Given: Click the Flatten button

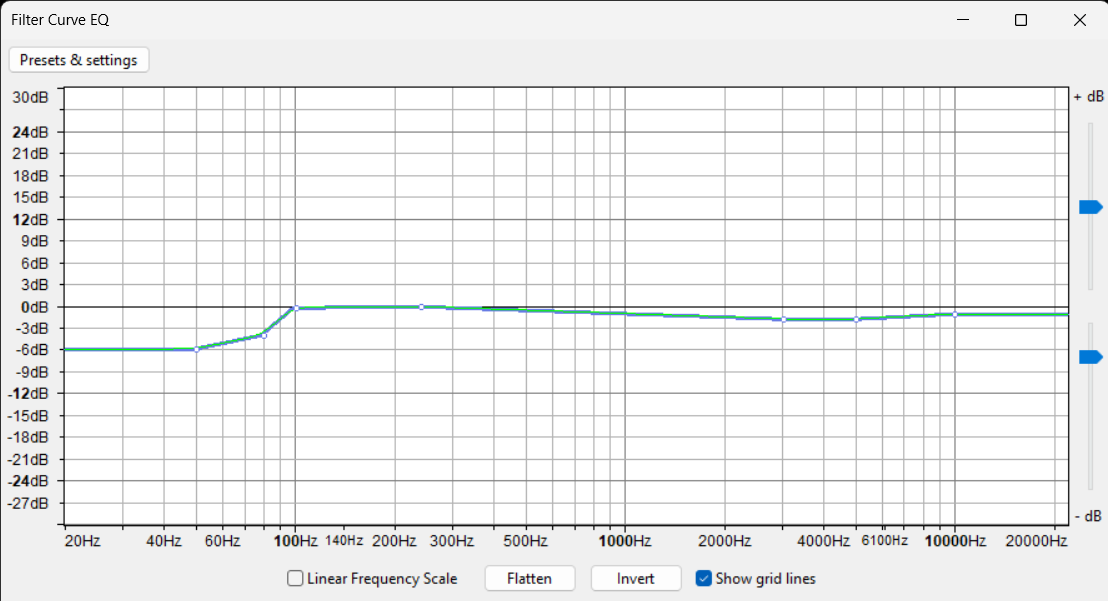Looking at the screenshot, I should (x=529, y=578).
